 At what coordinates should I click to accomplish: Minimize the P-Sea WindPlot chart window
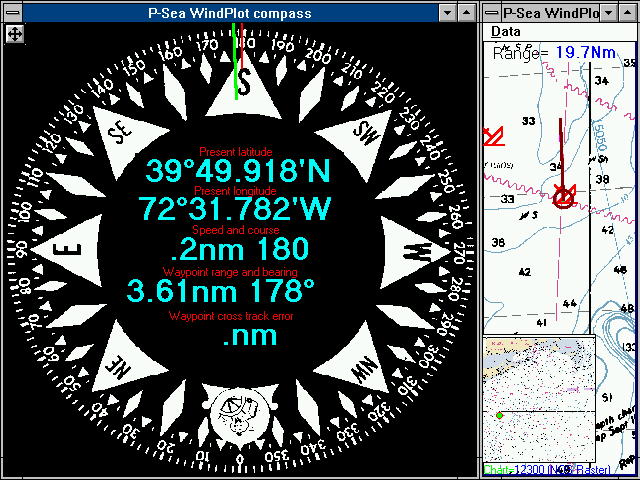[609, 13]
